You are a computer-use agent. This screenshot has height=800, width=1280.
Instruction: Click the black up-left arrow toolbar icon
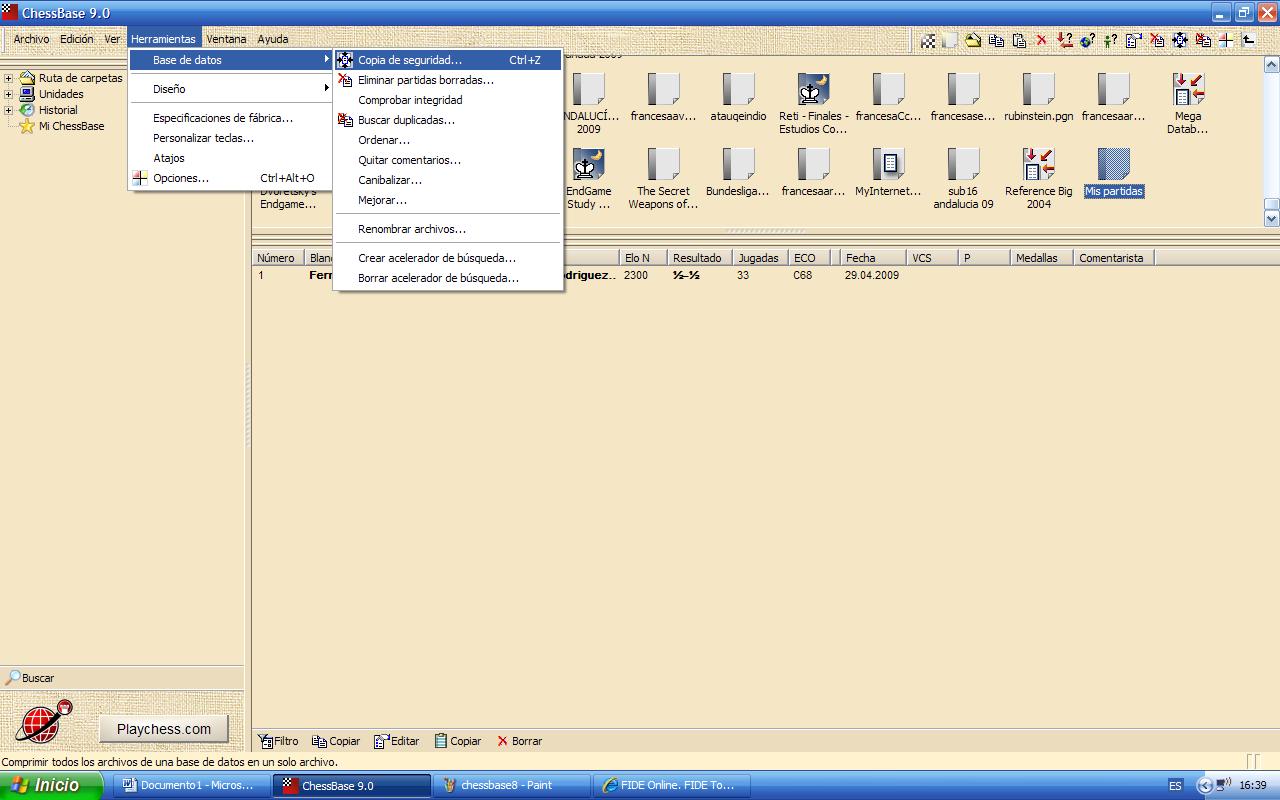pos(1248,40)
